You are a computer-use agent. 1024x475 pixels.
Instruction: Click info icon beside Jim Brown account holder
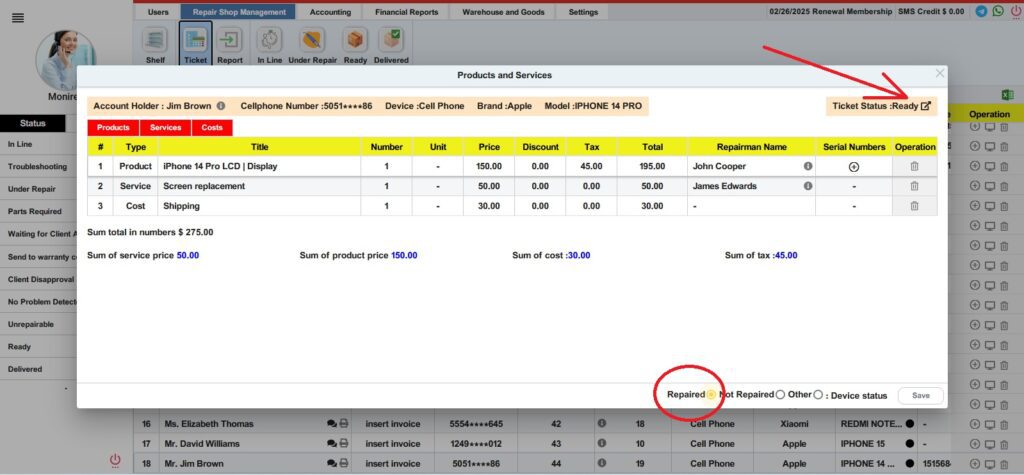221,106
